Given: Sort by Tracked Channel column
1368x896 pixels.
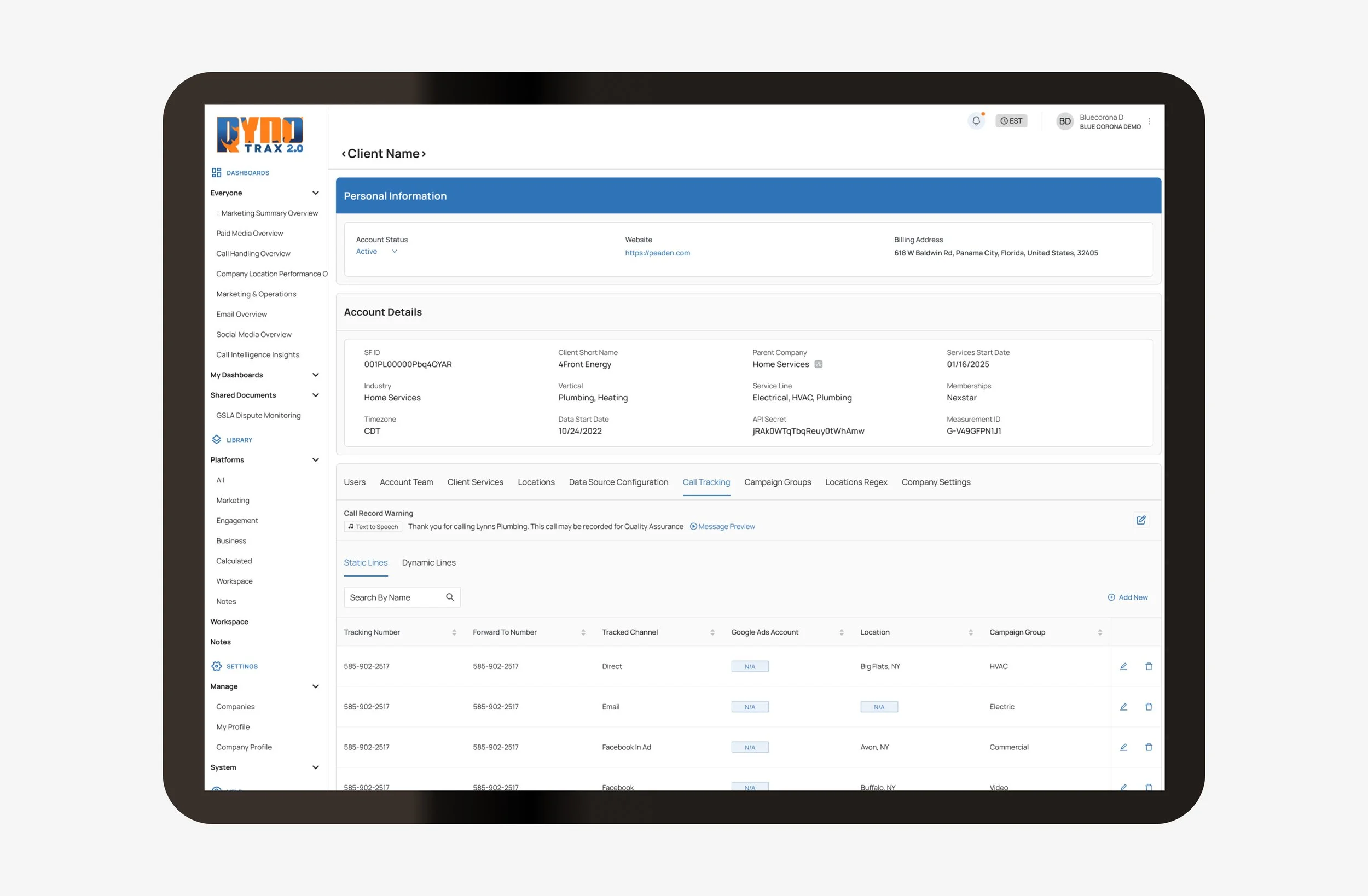Looking at the screenshot, I should pos(712,632).
